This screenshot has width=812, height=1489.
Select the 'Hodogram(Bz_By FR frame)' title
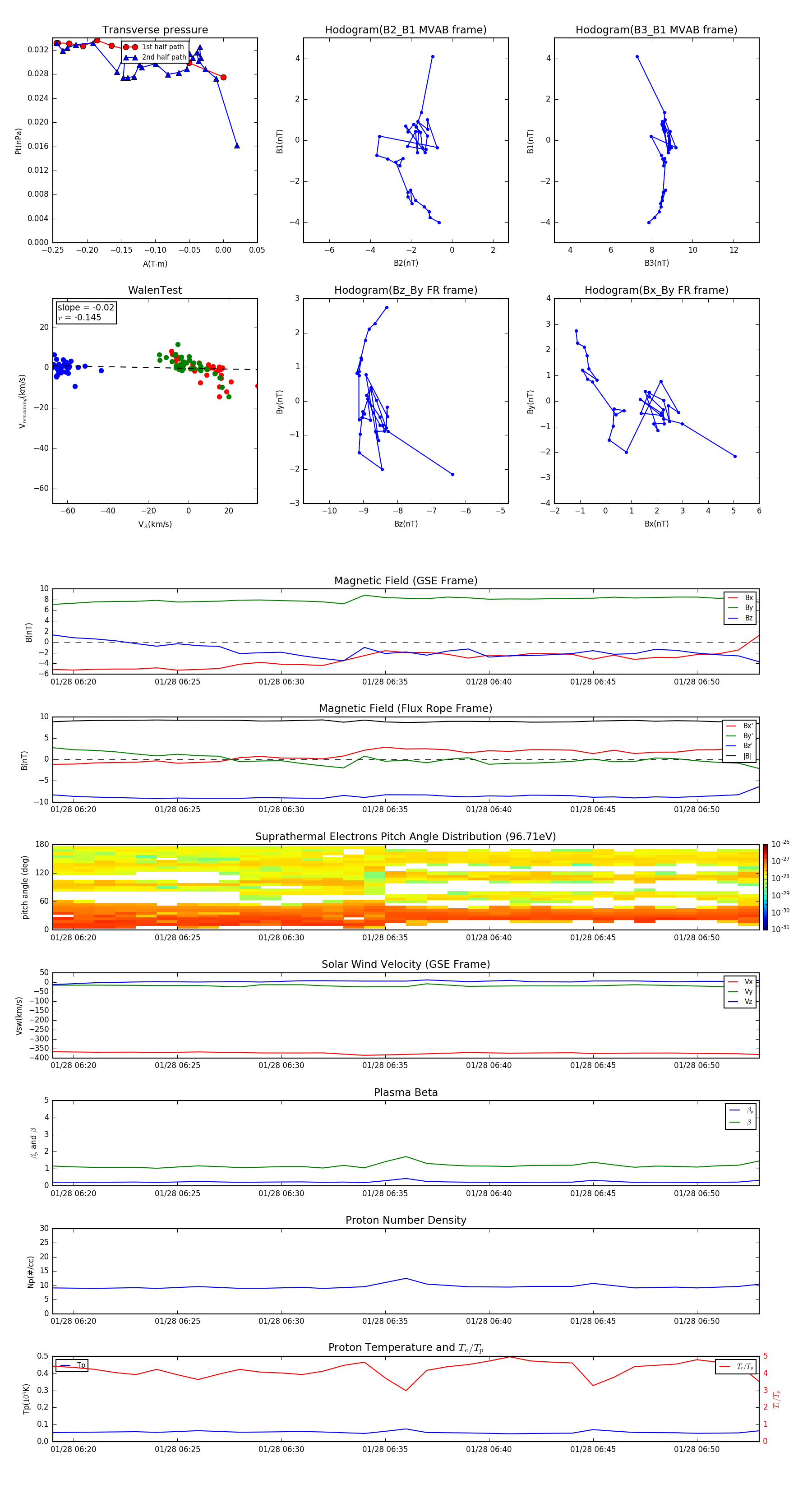tap(406, 290)
